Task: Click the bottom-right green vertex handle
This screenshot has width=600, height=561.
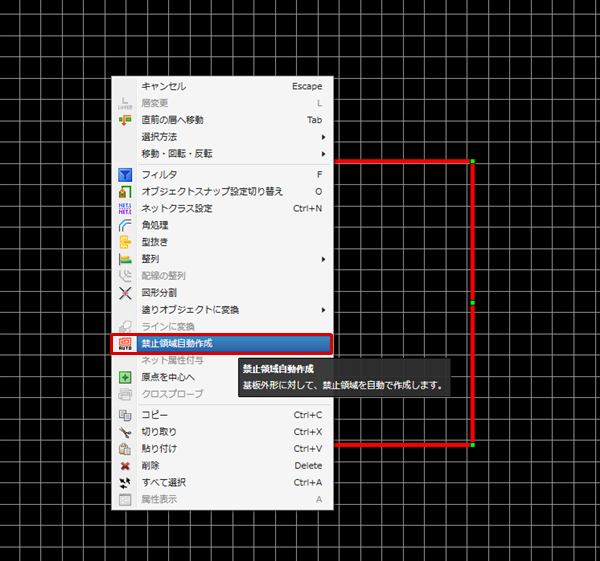Action: (x=473, y=445)
